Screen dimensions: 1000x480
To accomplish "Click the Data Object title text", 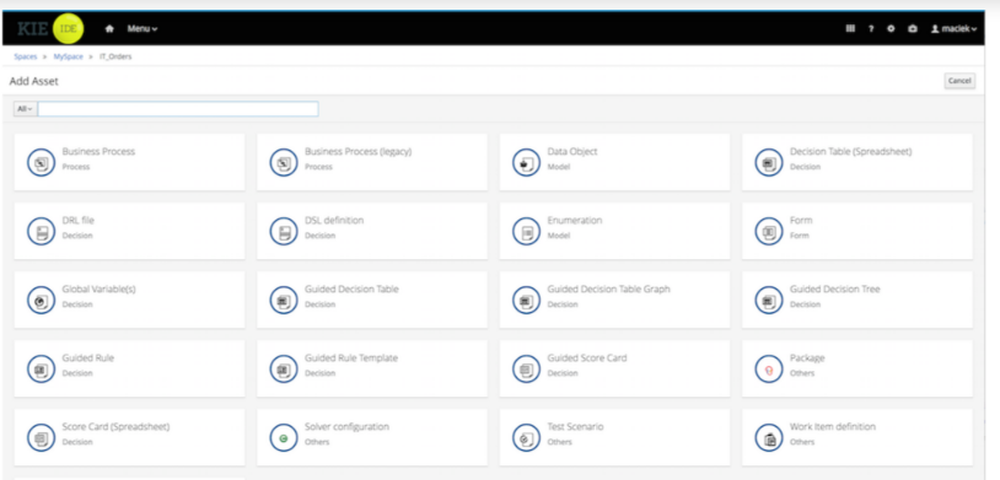I will pos(572,152).
